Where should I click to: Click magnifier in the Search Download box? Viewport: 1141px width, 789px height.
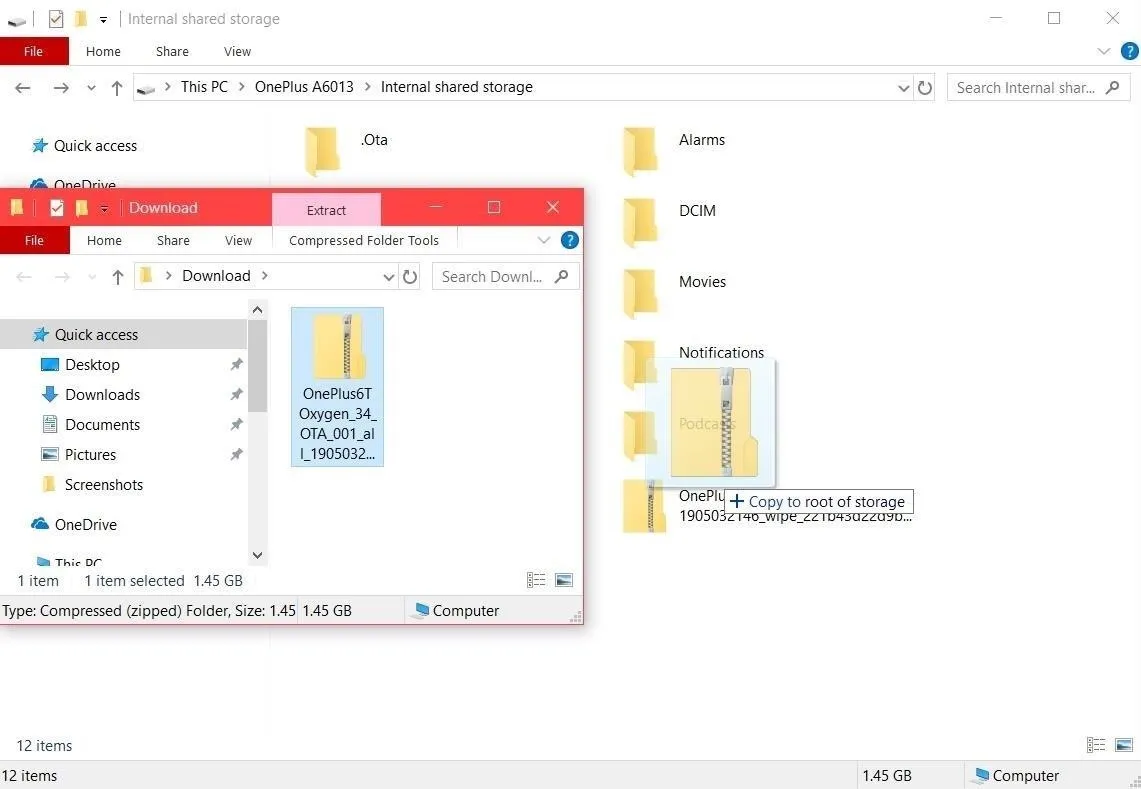coord(561,276)
